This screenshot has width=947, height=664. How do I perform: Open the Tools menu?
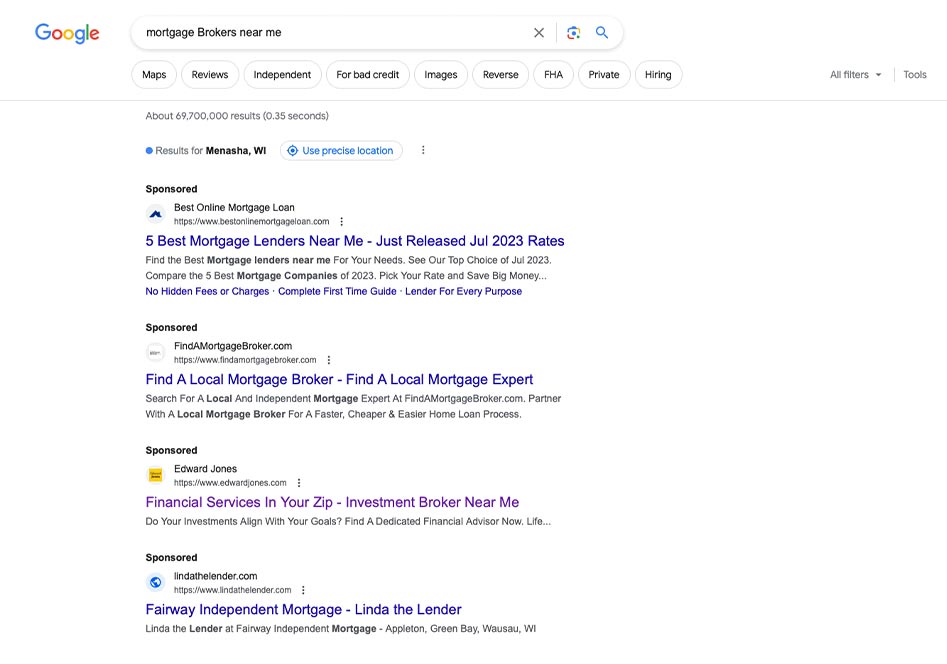point(914,74)
